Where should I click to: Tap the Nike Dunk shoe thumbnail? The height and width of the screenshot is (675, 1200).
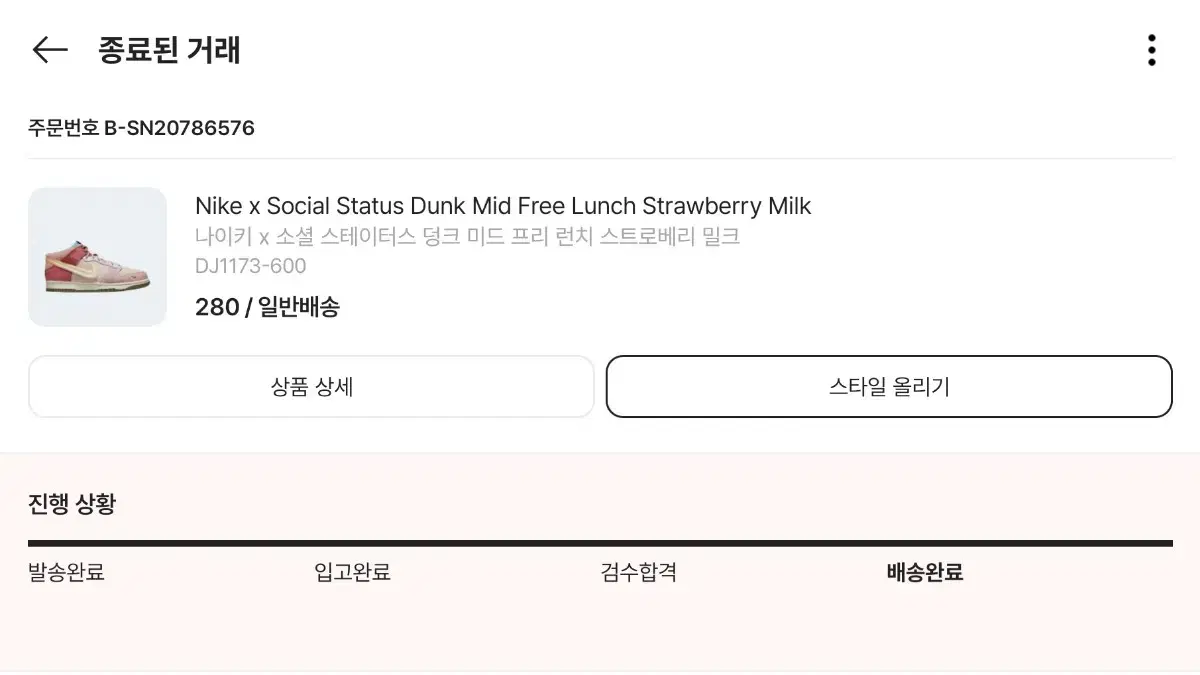tap(97, 257)
